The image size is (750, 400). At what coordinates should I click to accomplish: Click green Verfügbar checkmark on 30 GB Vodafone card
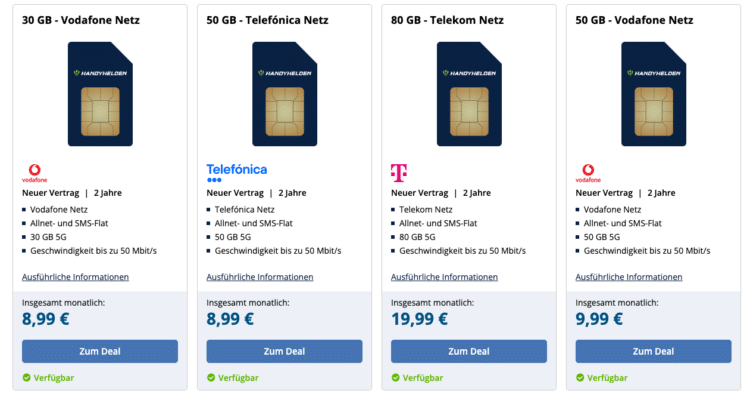coord(27,378)
